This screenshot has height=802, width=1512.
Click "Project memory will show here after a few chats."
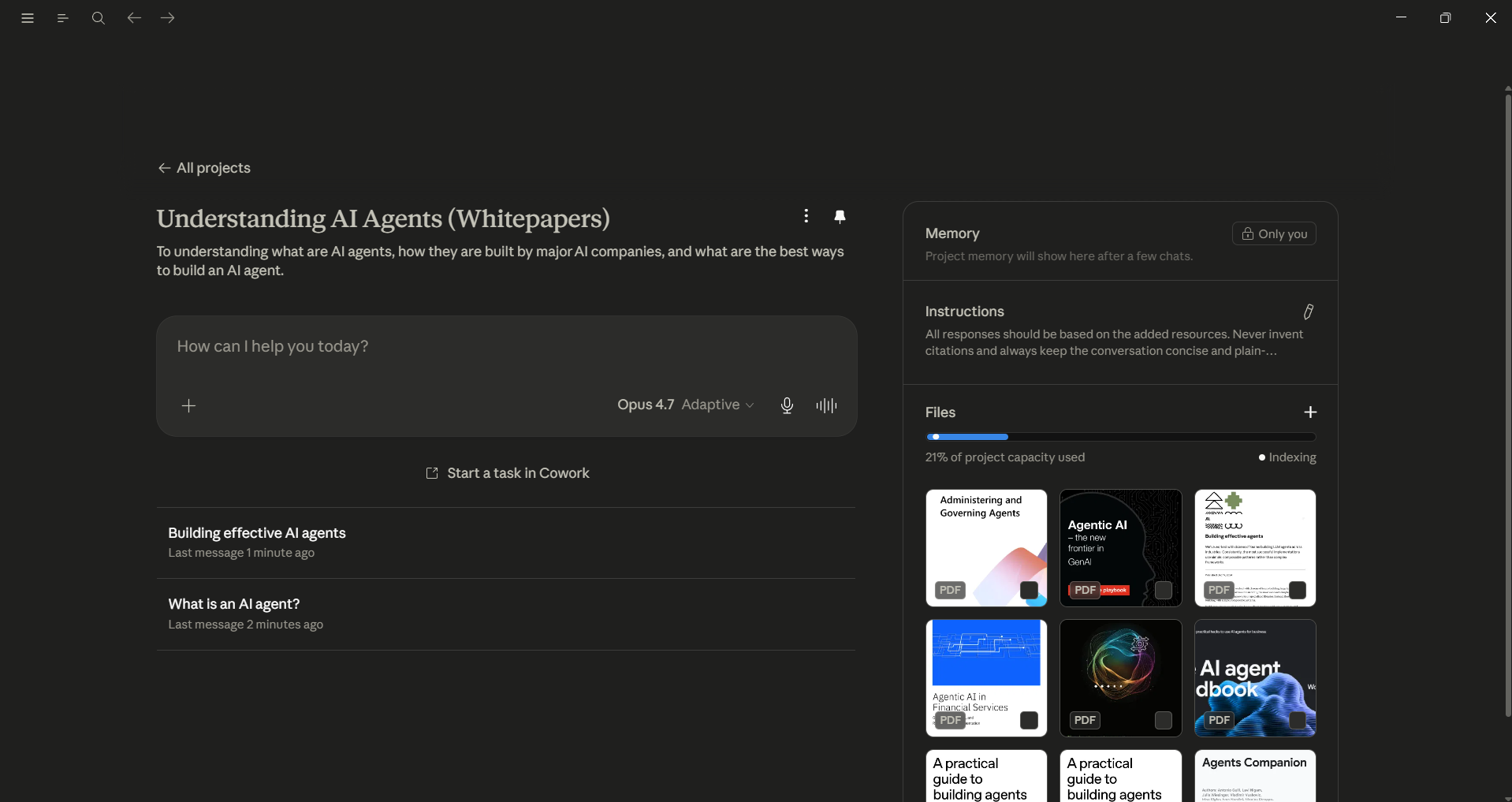pos(1059,256)
